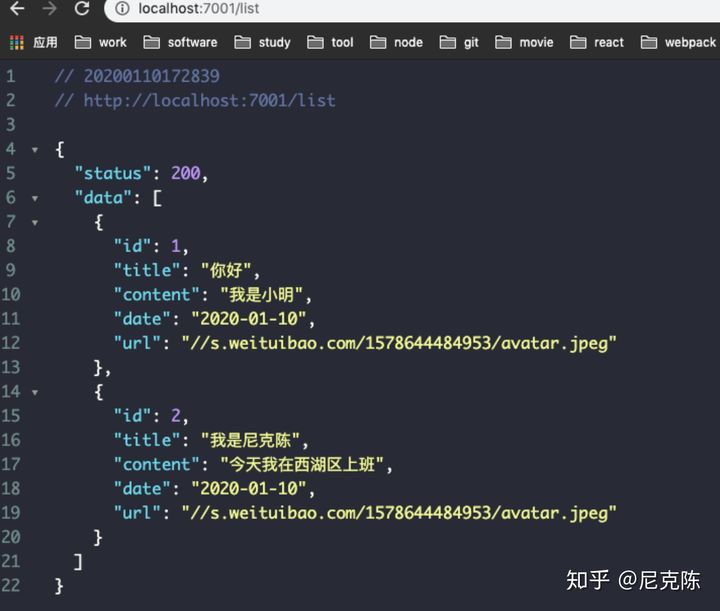Click the browser forward arrow
The height and width of the screenshot is (611, 720).
click(x=49, y=8)
